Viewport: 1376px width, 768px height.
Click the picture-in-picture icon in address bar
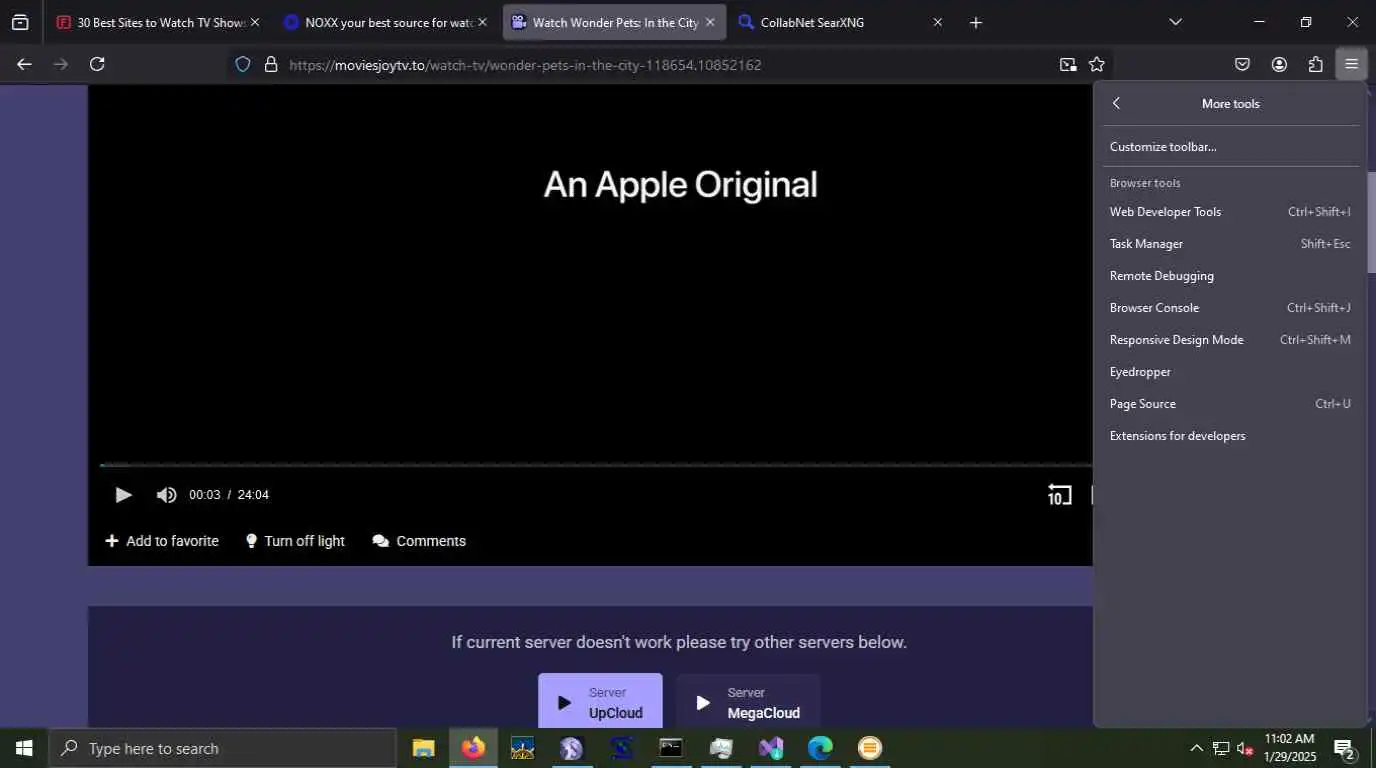tap(1068, 64)
